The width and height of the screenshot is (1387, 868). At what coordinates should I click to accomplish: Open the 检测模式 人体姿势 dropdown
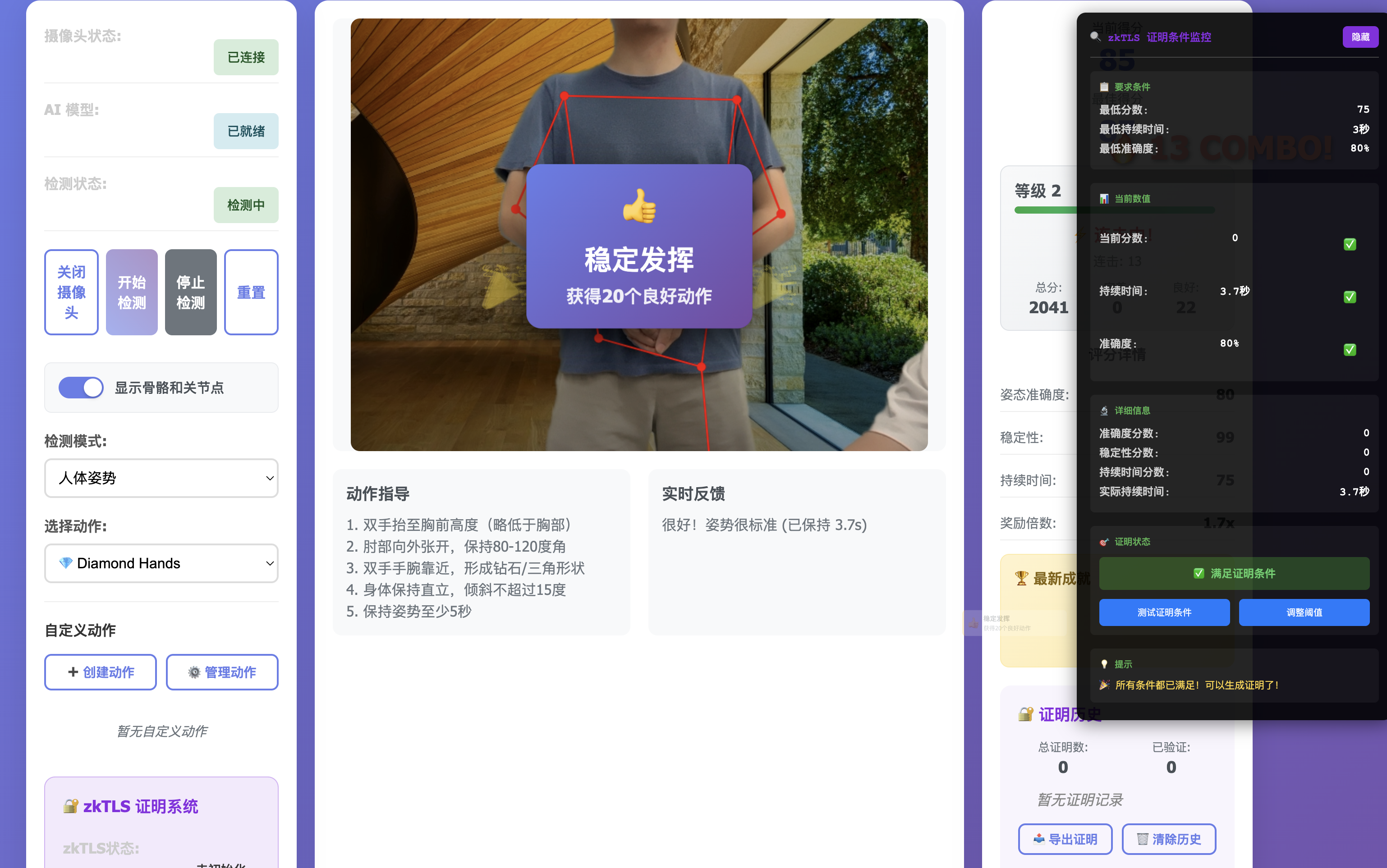pos(161,478)
